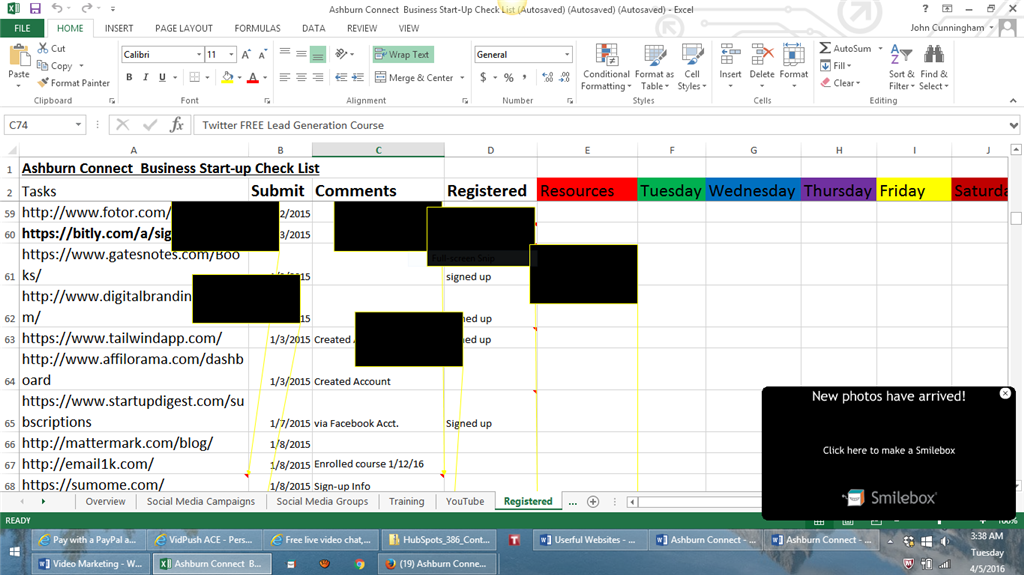Toggle Italic formatting
The height and width of the screenshot is (575, 1024).
[x=146, y=77]
